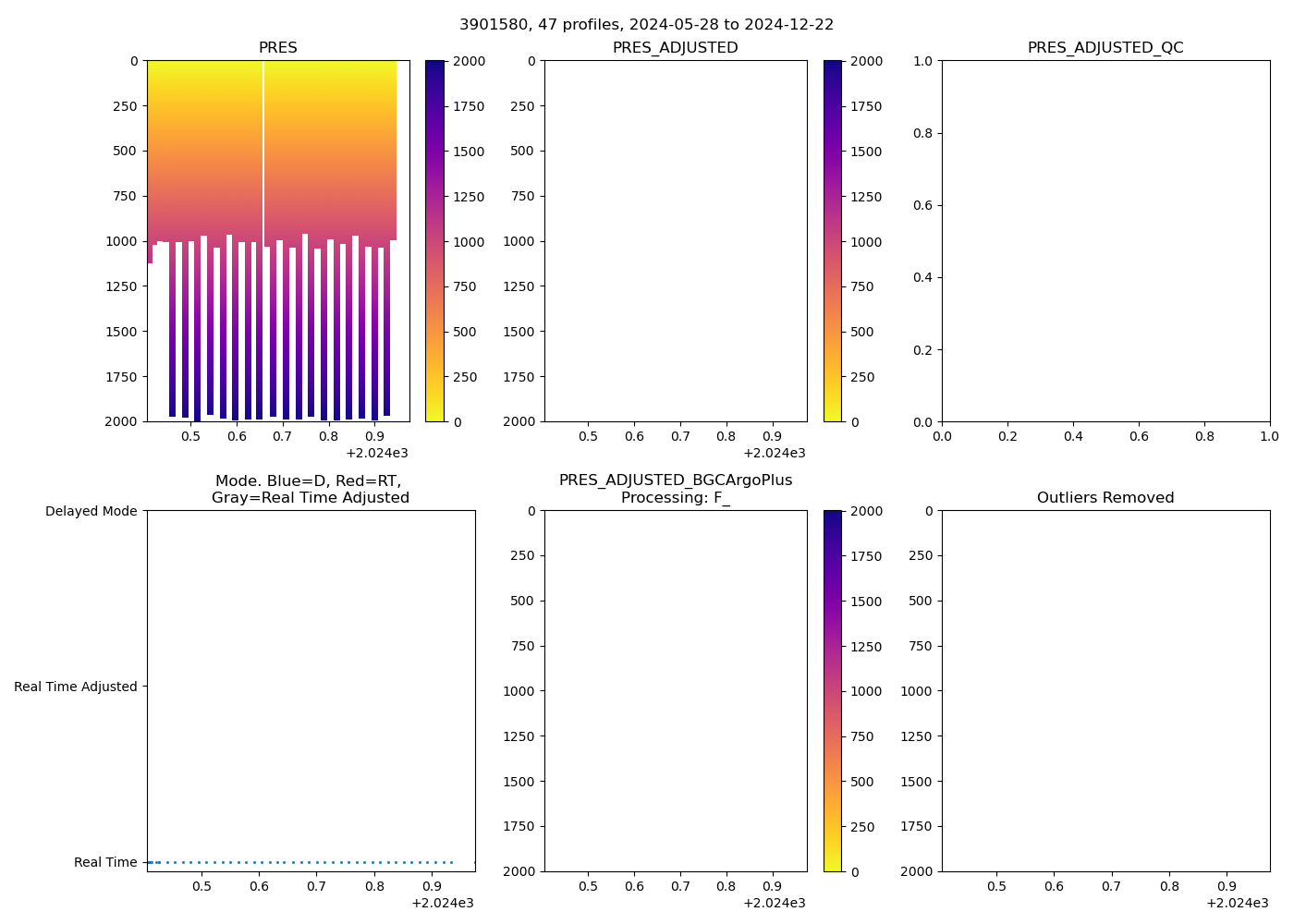This screenshot has width=1294, height=924.
Task: Select the Delayed Mode axis label
Action: tap(91, 511)
